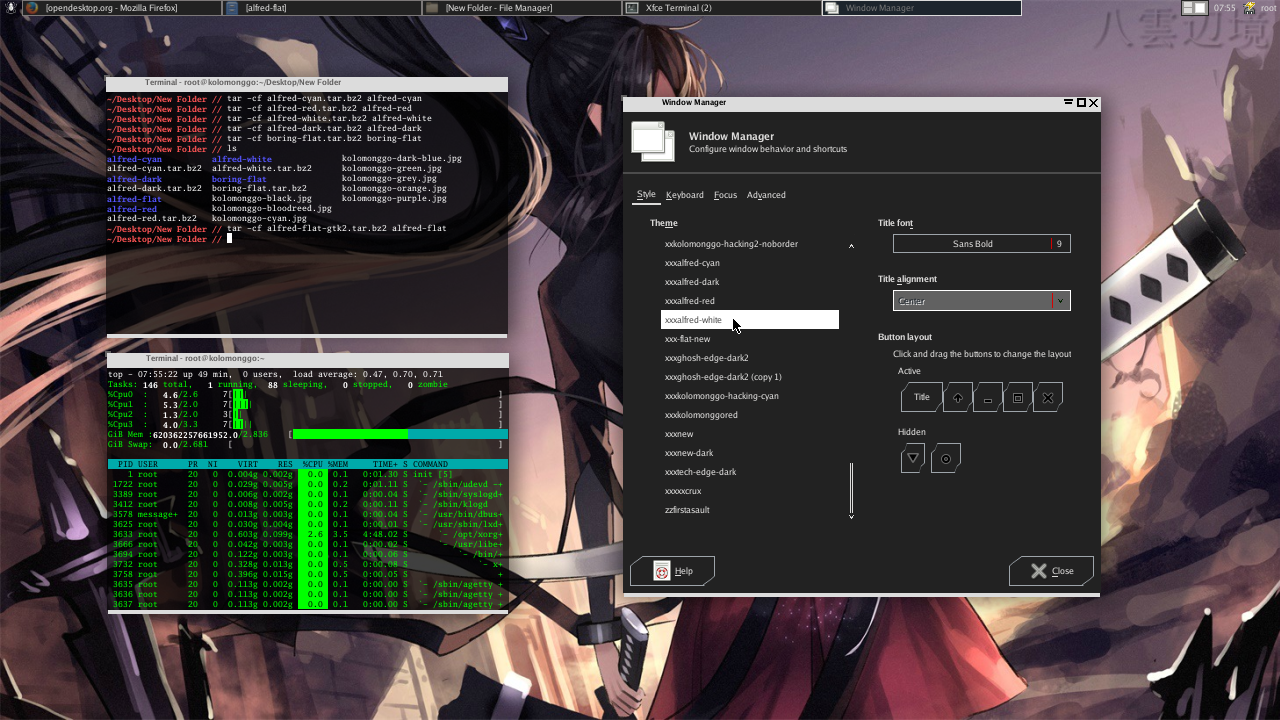Click the Window Manager taskbar button
The width and height of the screenshot is (1280, 720).
click(921, 8)
